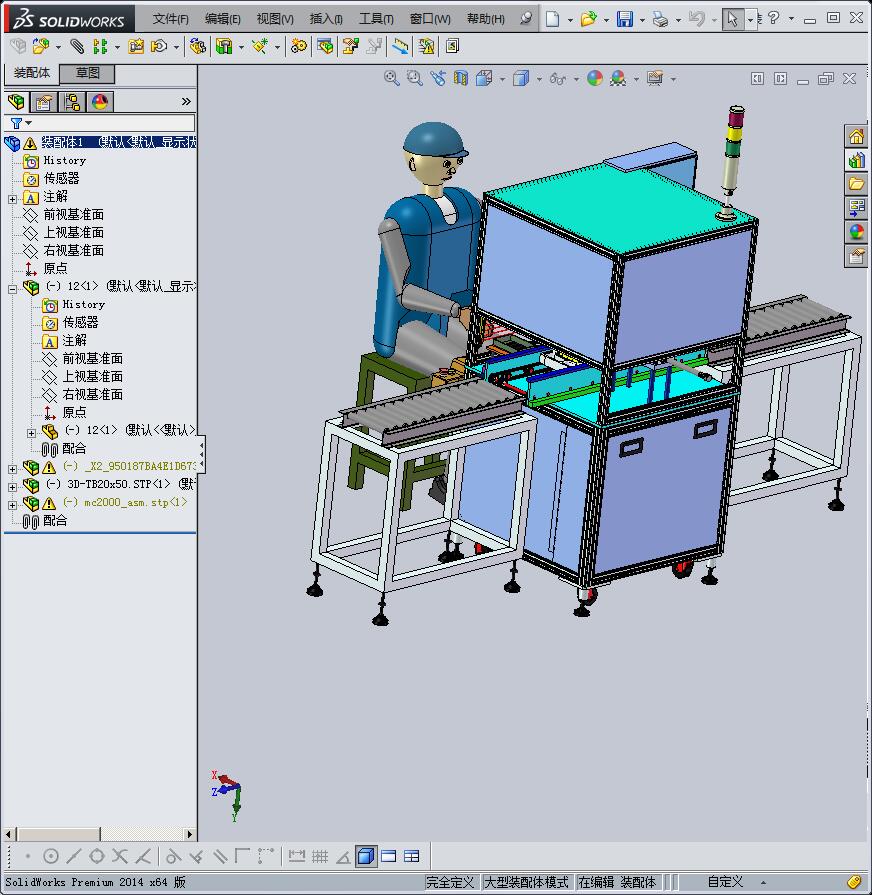The height and width of the screenshot is (895, 872).
Task: Expand the nested (-) 12<1> component
Action: tap(31, 434)
